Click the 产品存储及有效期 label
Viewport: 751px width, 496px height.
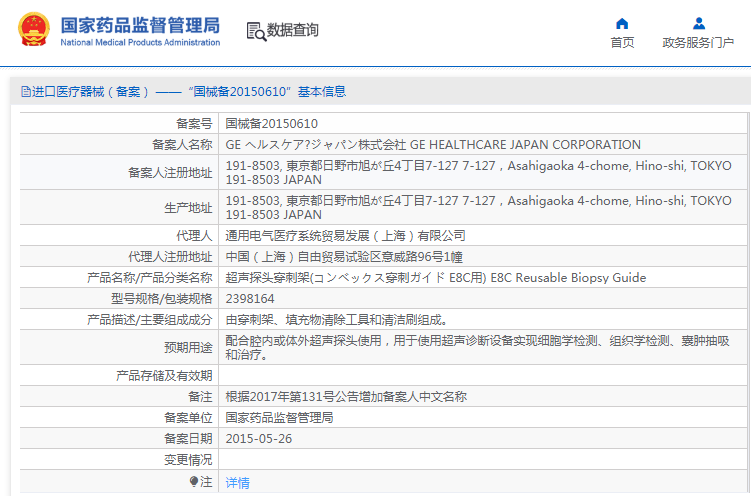[x=164, y=375]
